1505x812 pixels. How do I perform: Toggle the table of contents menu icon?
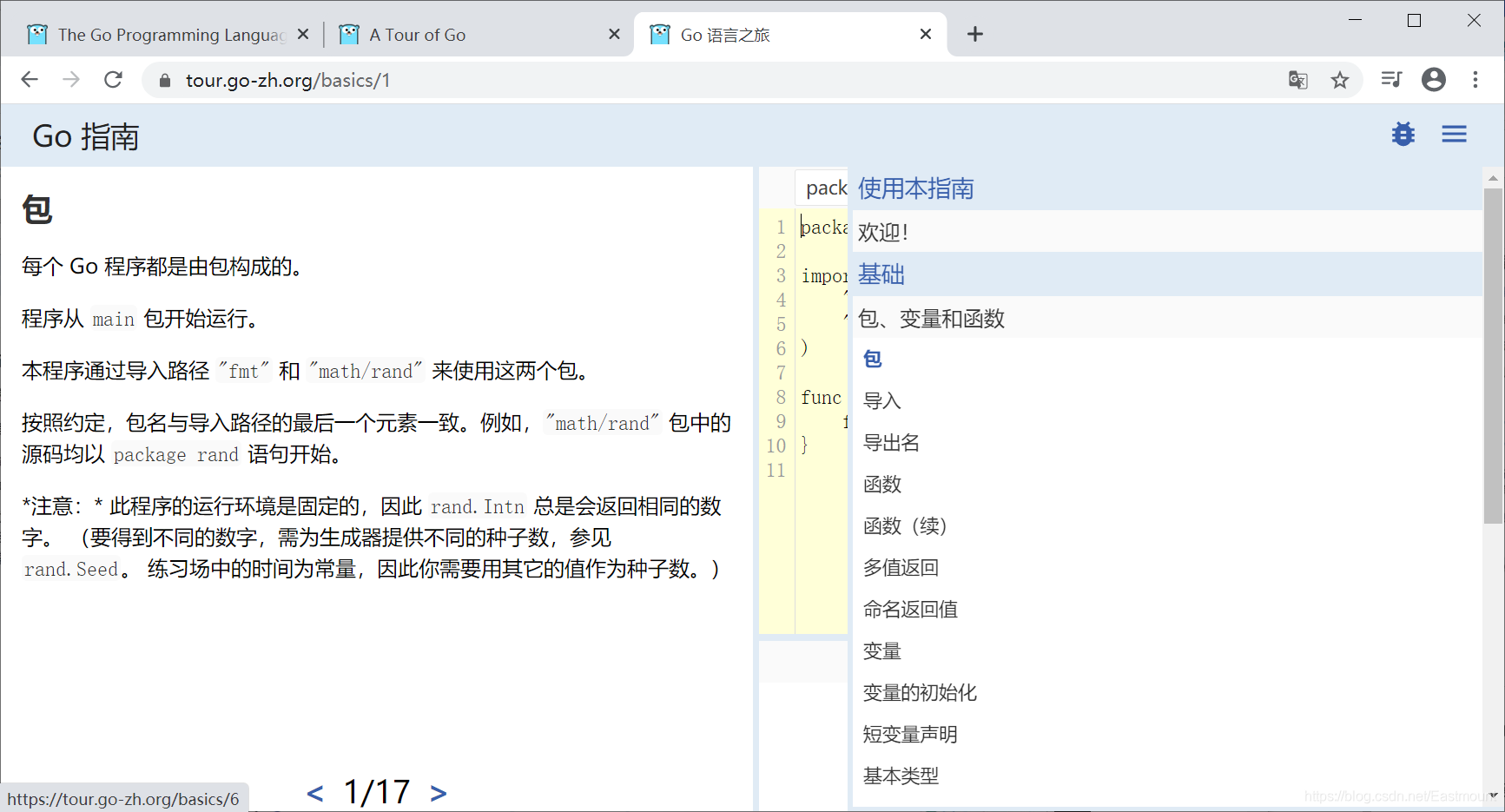[1455, 135]
